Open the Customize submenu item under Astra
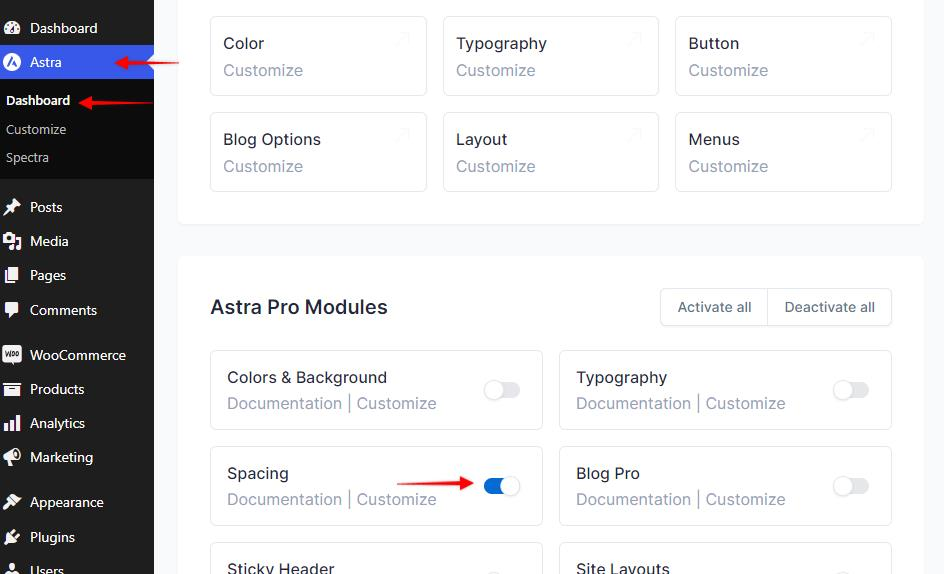 pyautogui.click(x=36, y=129)
